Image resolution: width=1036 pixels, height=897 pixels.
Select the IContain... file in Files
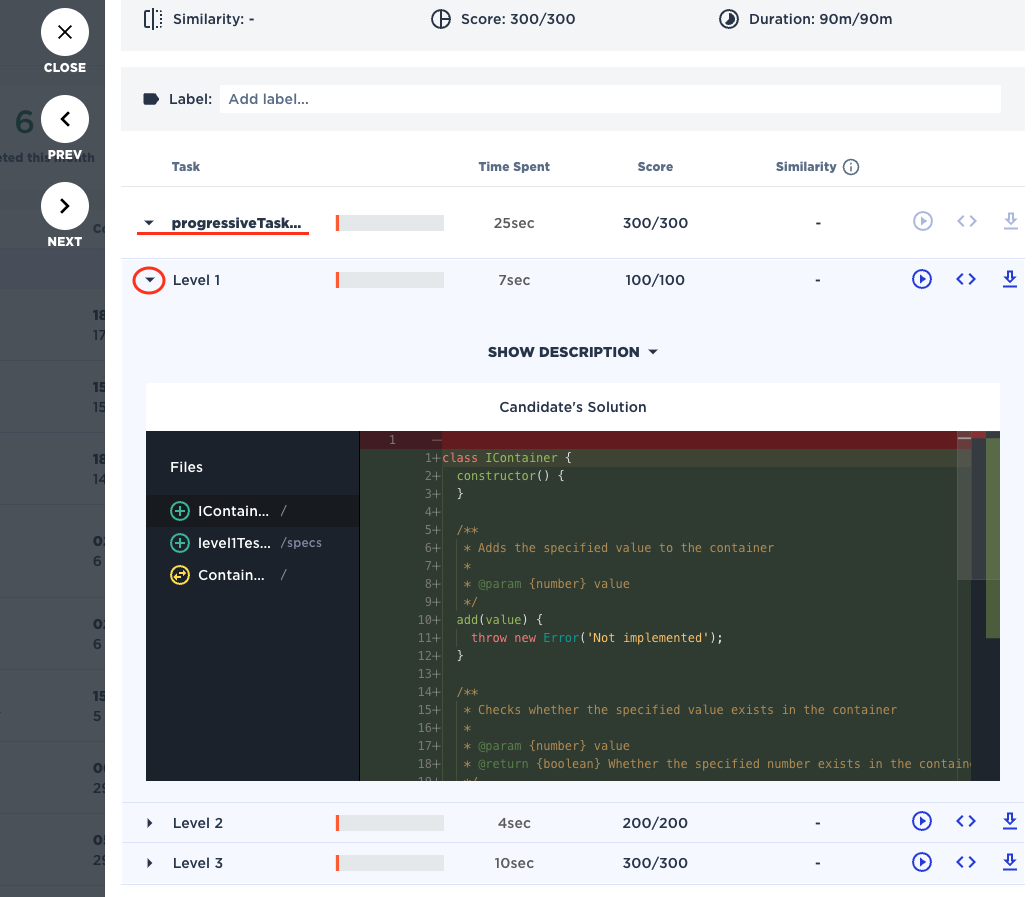[x=252, y=511]
